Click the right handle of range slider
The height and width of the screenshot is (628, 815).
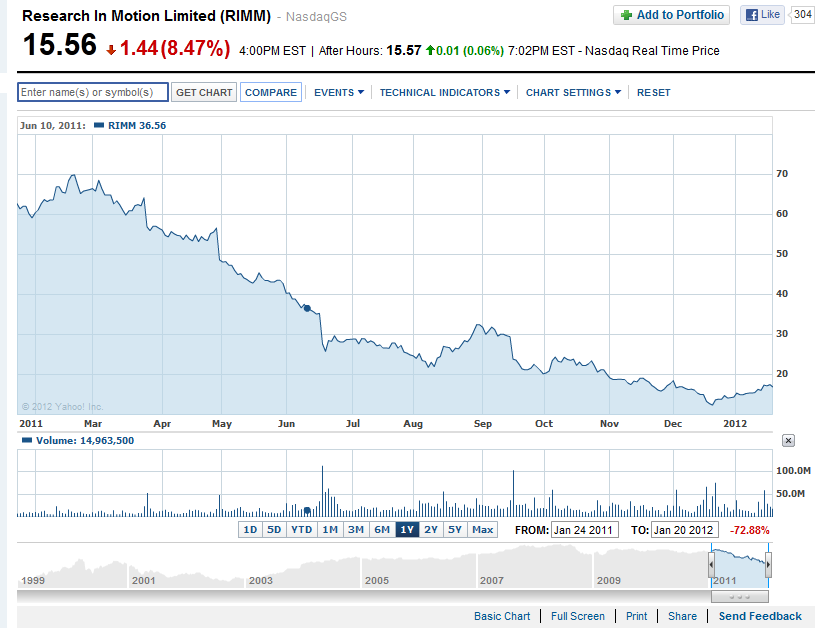coord(768,565)
